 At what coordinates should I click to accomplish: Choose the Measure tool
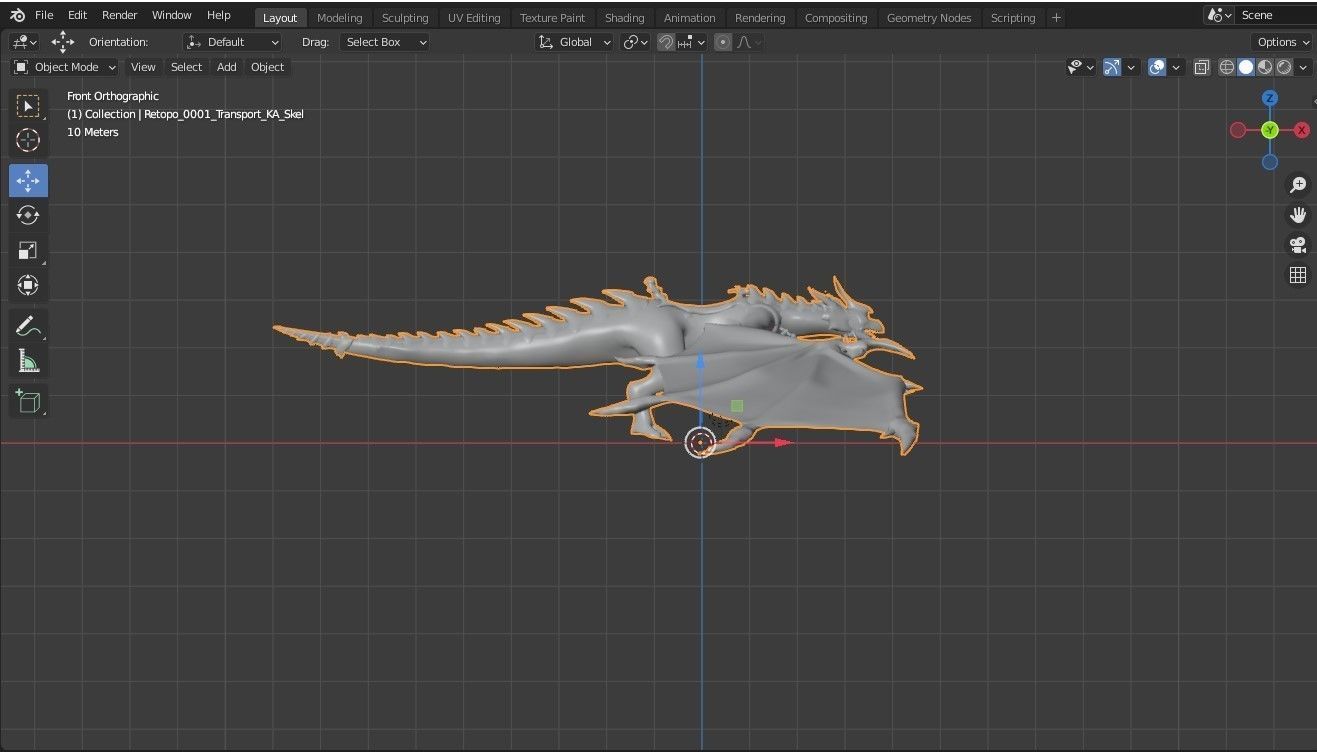point(28,361)
